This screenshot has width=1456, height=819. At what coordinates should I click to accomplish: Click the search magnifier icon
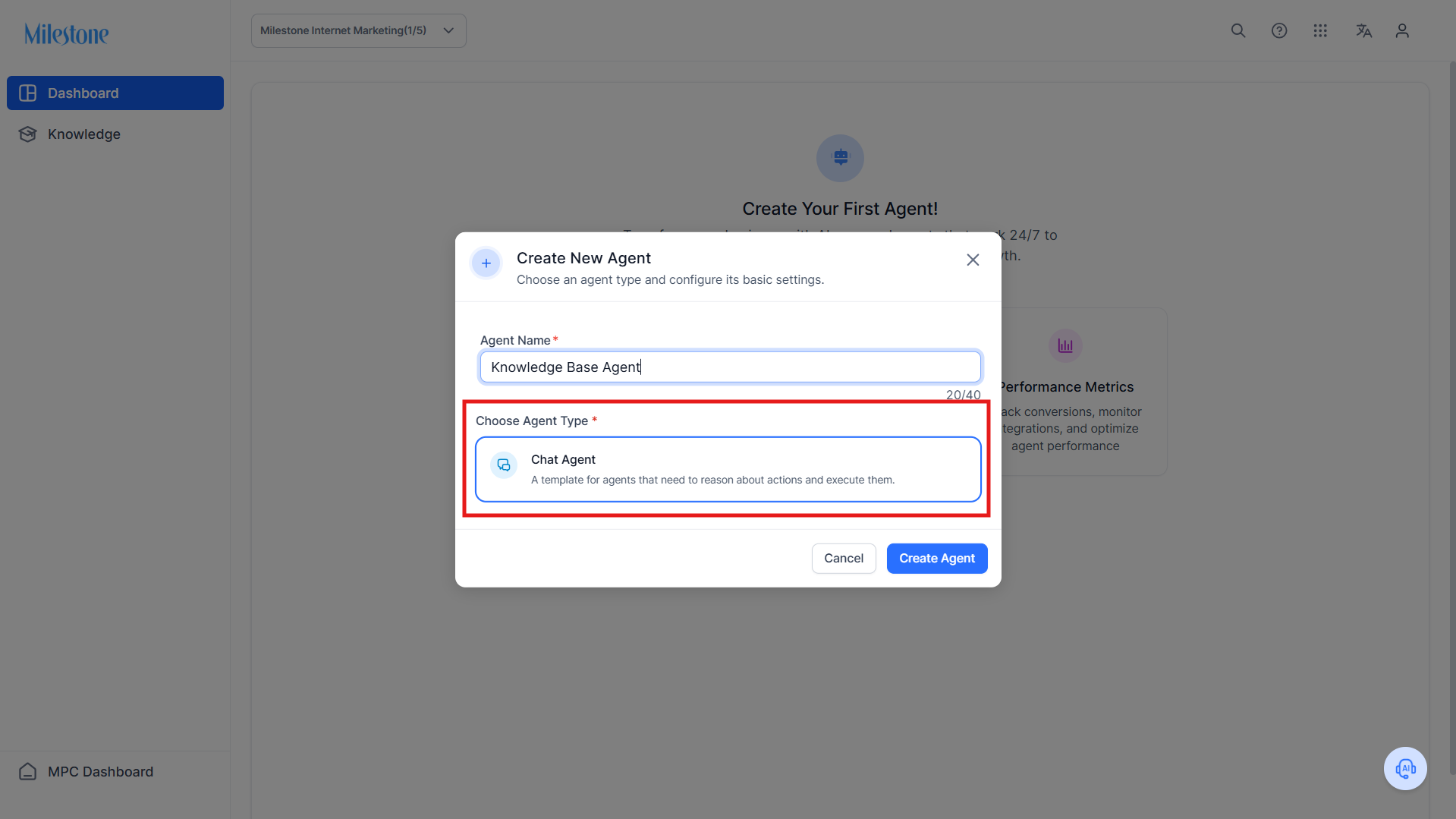1238,30
